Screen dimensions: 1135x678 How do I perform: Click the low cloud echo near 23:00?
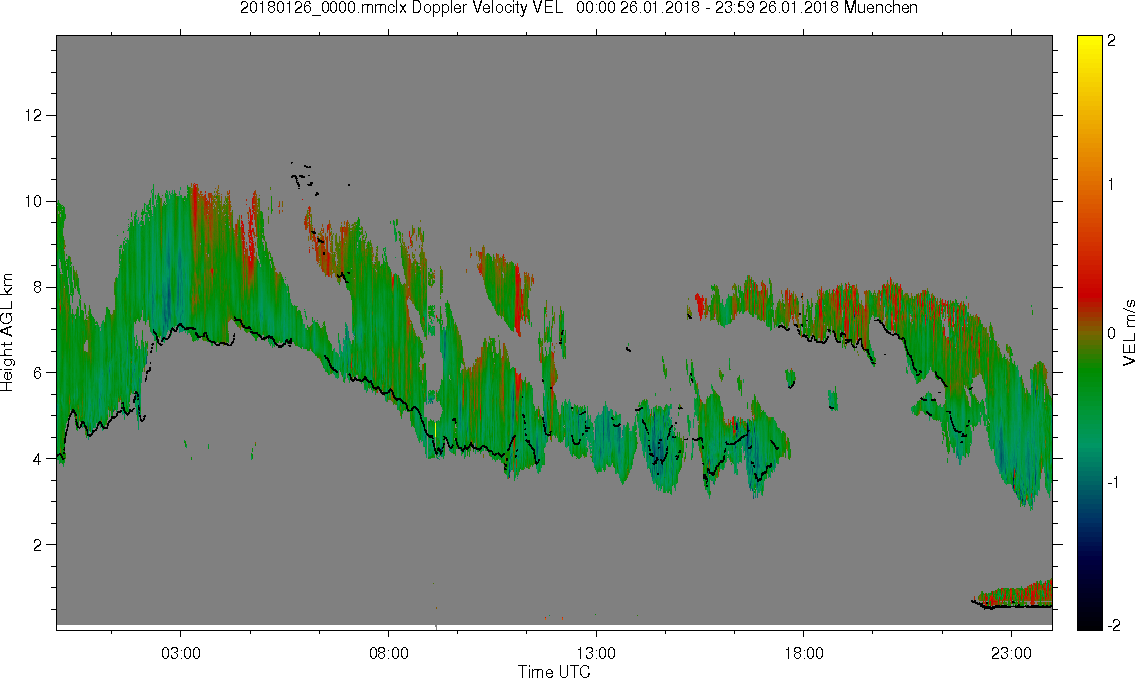click(x=1013, y=596)
